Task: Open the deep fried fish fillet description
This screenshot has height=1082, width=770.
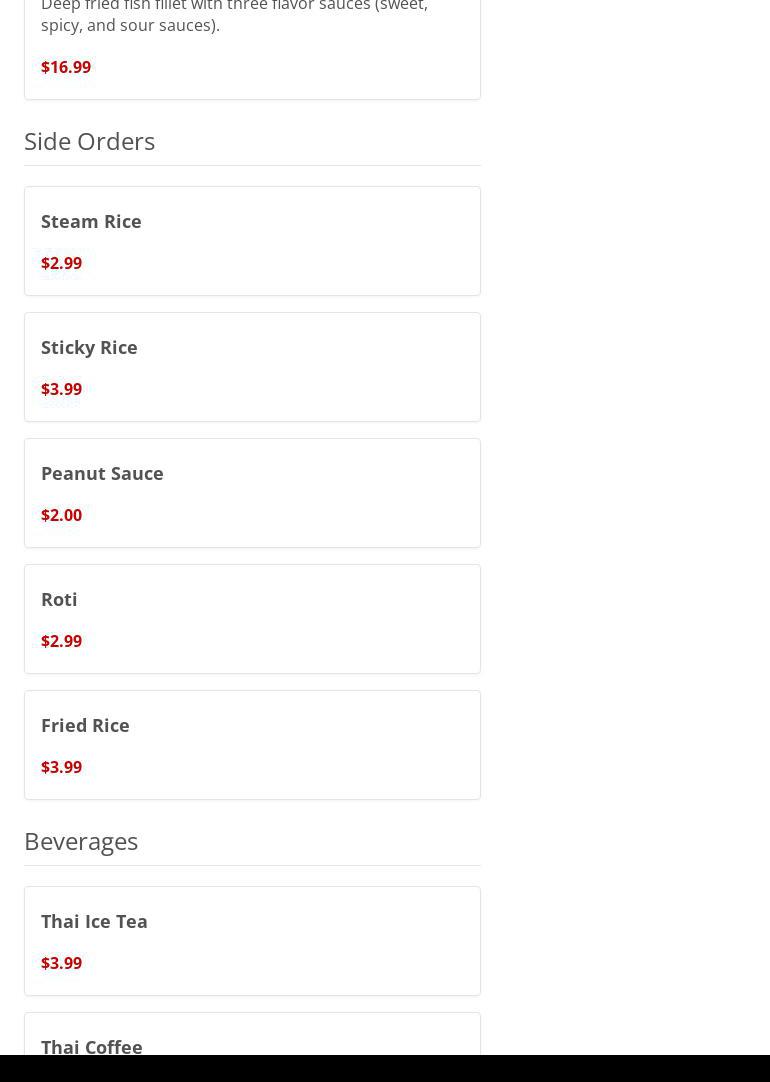Action: [x=234, y=16]
